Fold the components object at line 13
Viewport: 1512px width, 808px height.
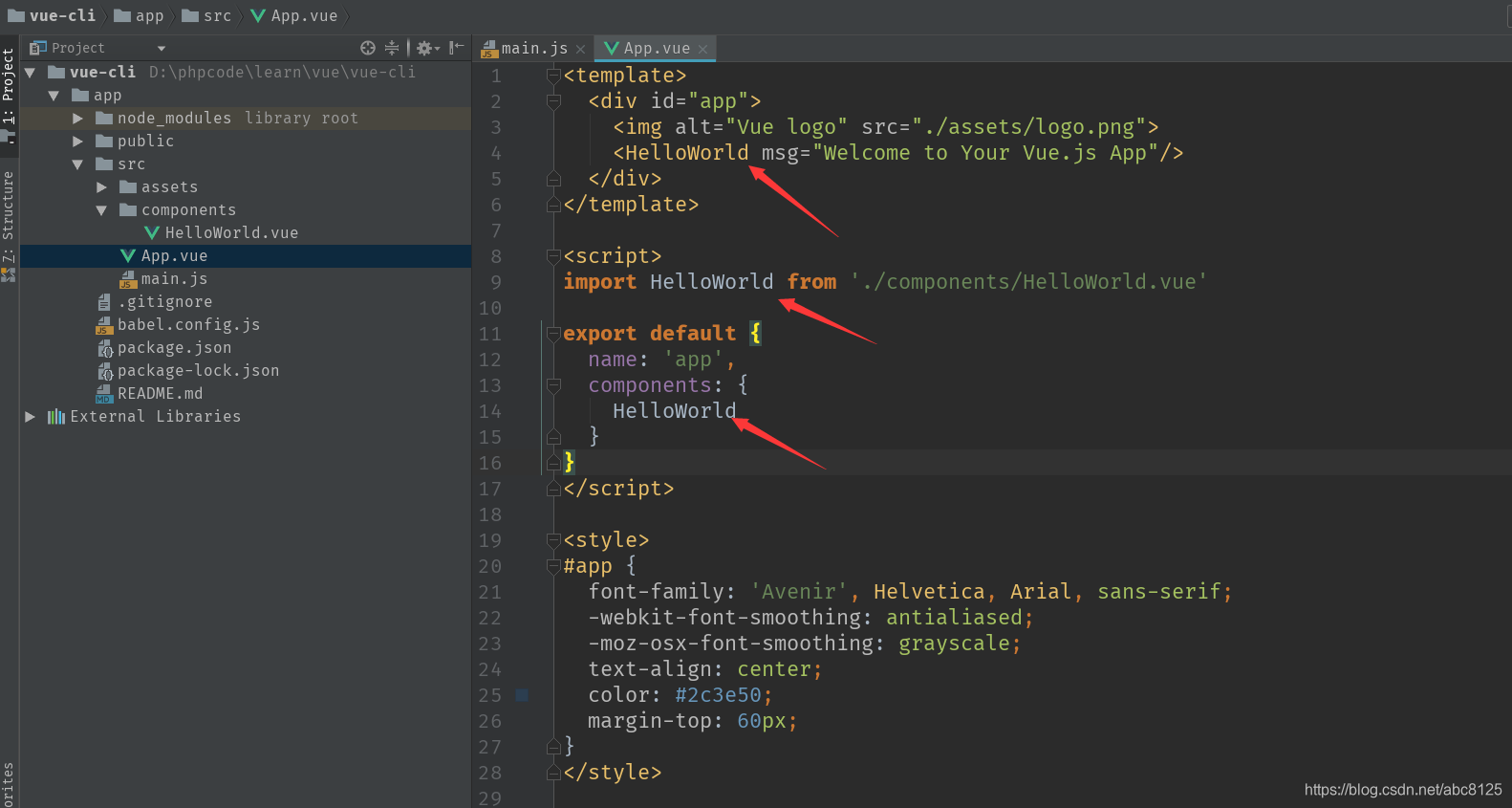pos(553,384)
